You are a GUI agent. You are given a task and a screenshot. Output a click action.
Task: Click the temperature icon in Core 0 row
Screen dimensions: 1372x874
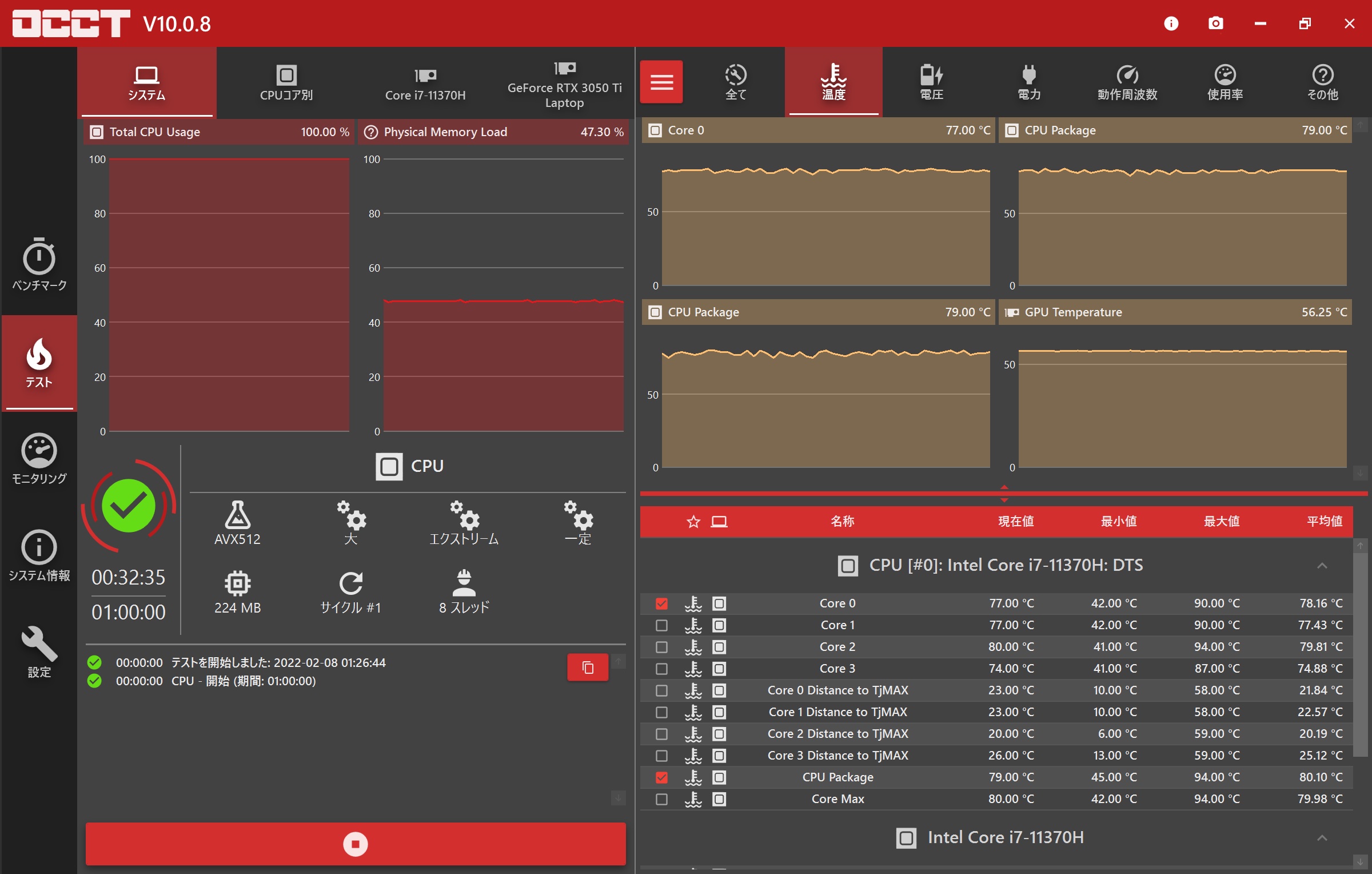[x=693, y=603]
